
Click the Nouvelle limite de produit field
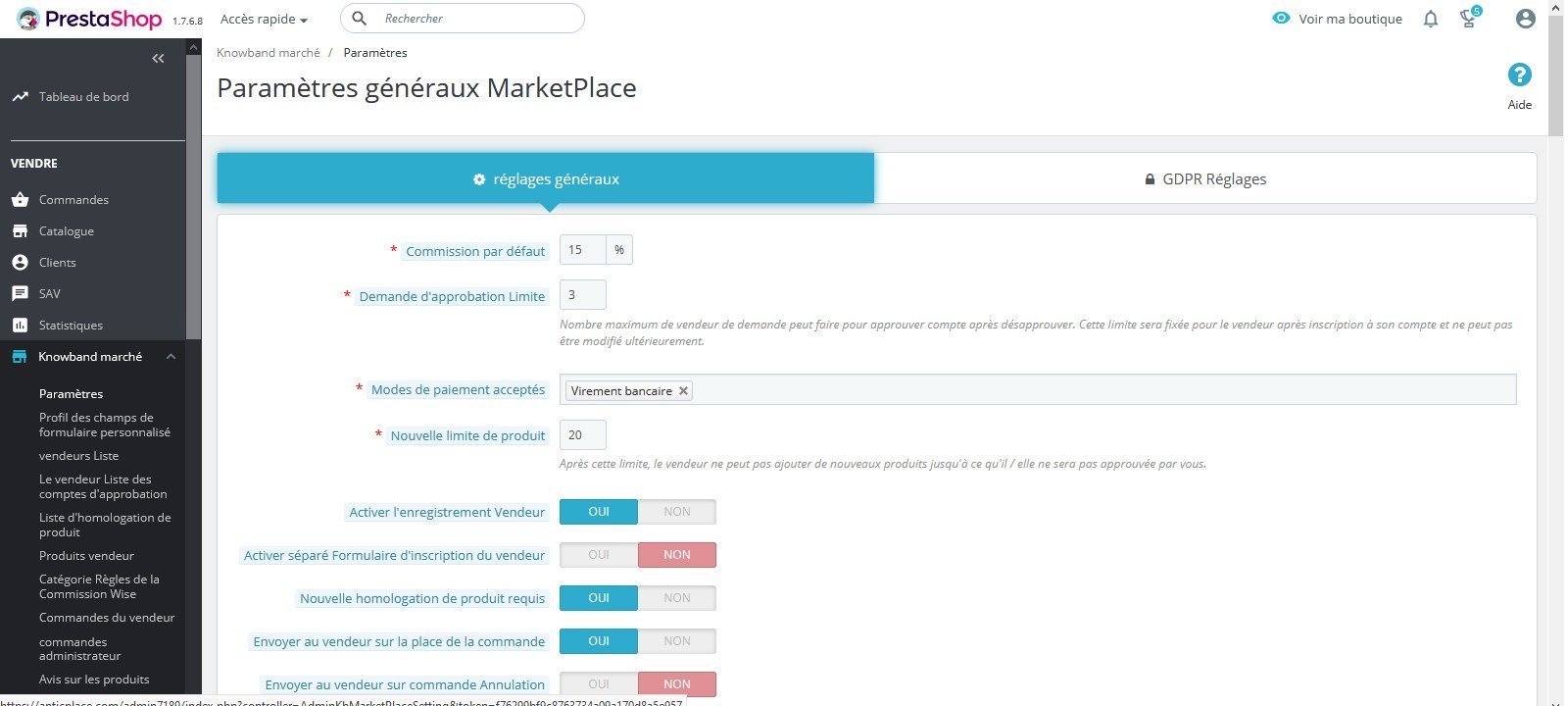[x=583, y=435]
